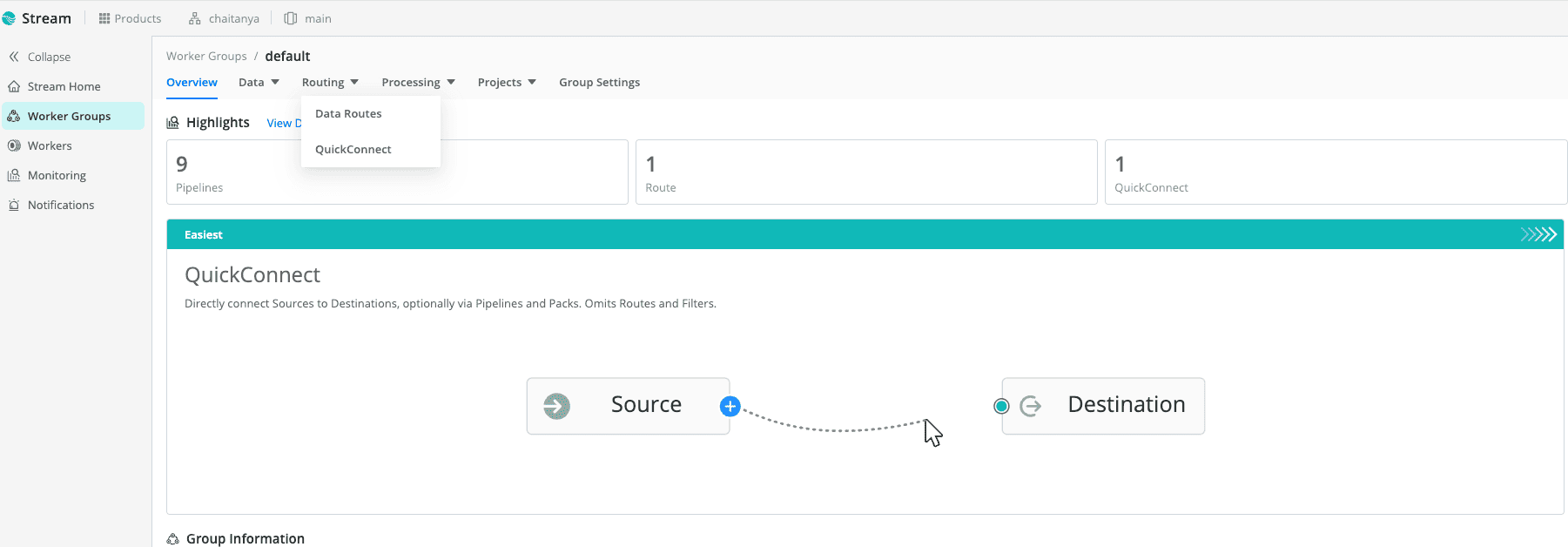
Task: Open the Workers page
Action: pos(50,145)
